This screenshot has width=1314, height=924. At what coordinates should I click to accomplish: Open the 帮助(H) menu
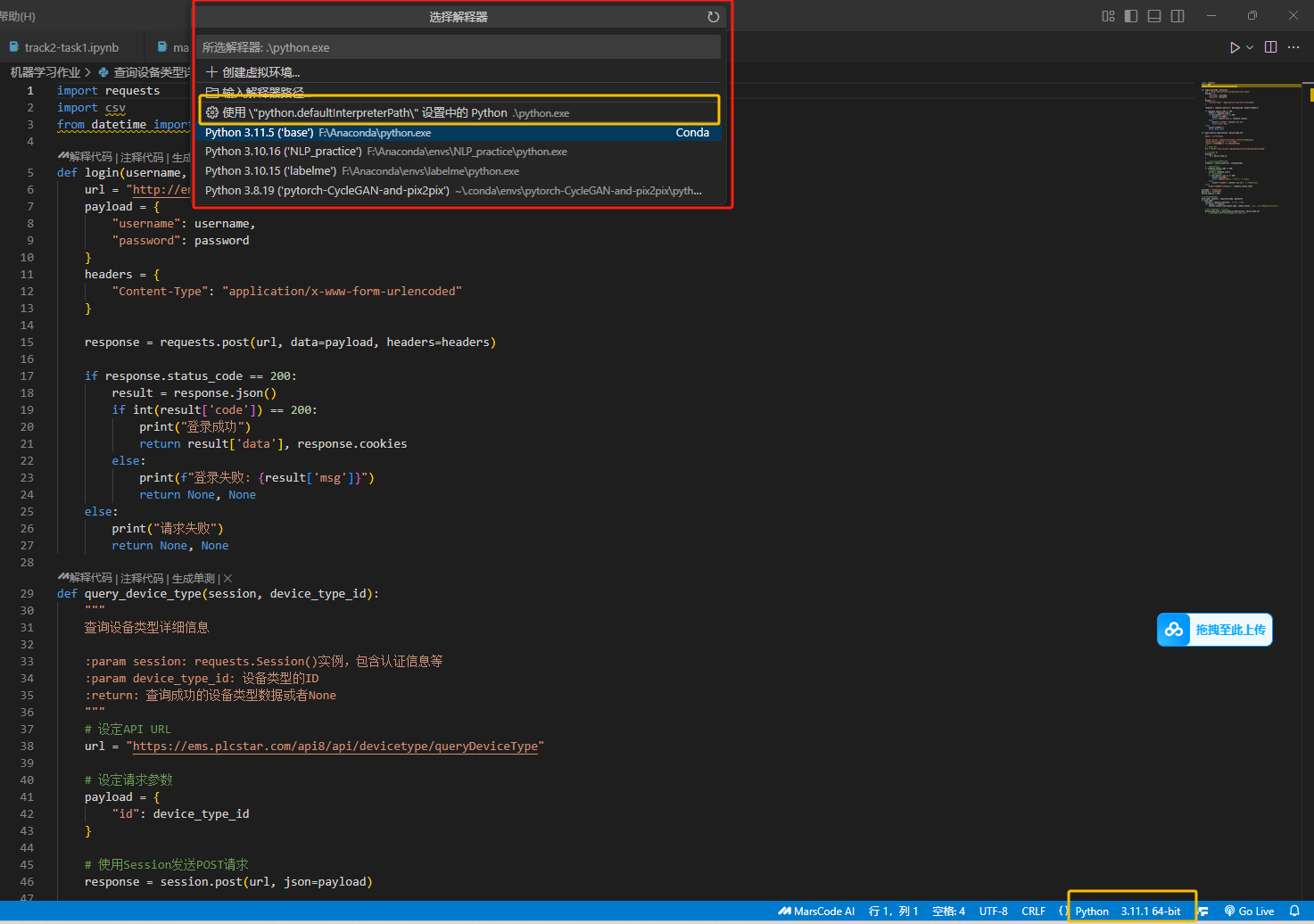click(x=18, y=16)
